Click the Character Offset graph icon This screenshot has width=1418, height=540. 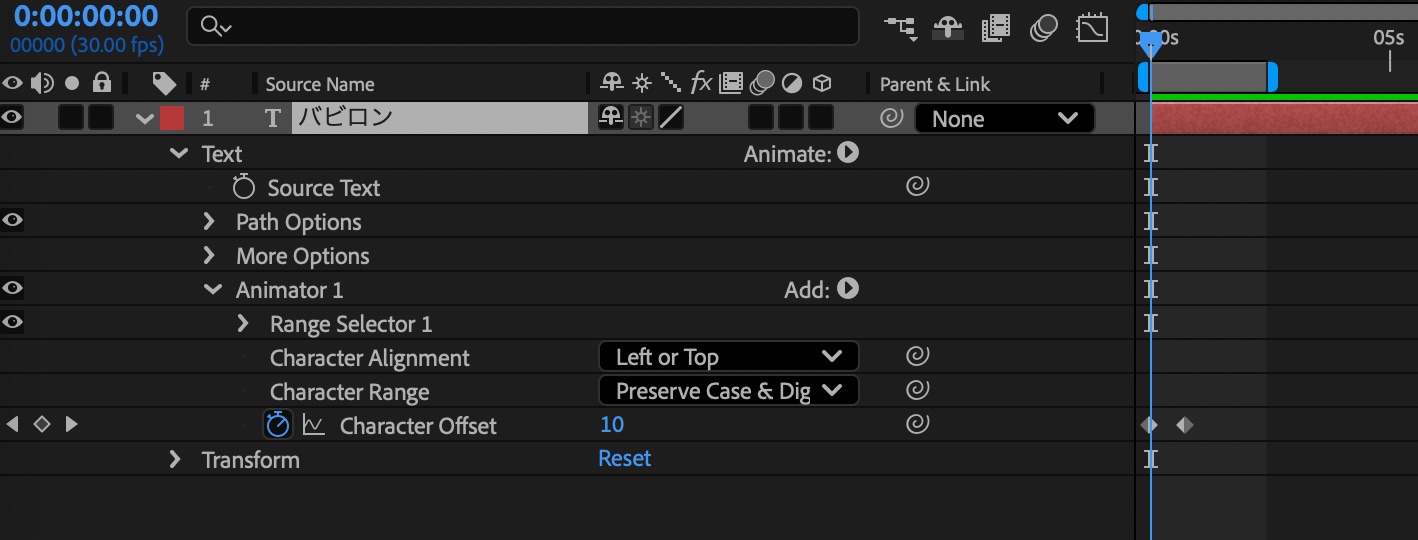coord(314,426)
